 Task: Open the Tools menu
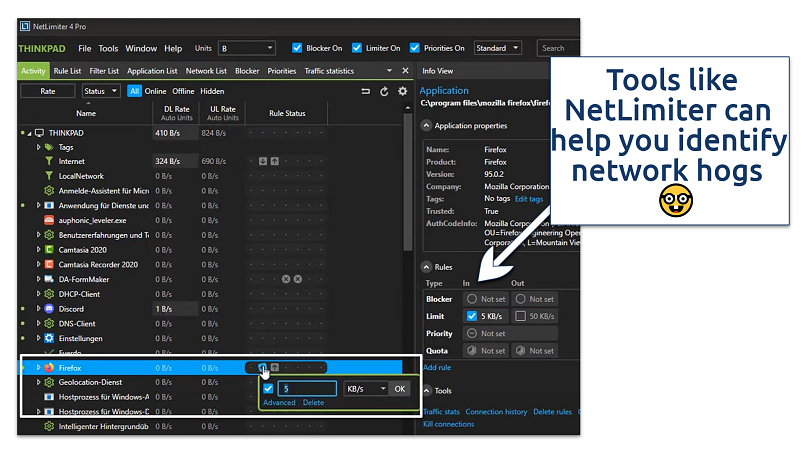coord(108,48)
